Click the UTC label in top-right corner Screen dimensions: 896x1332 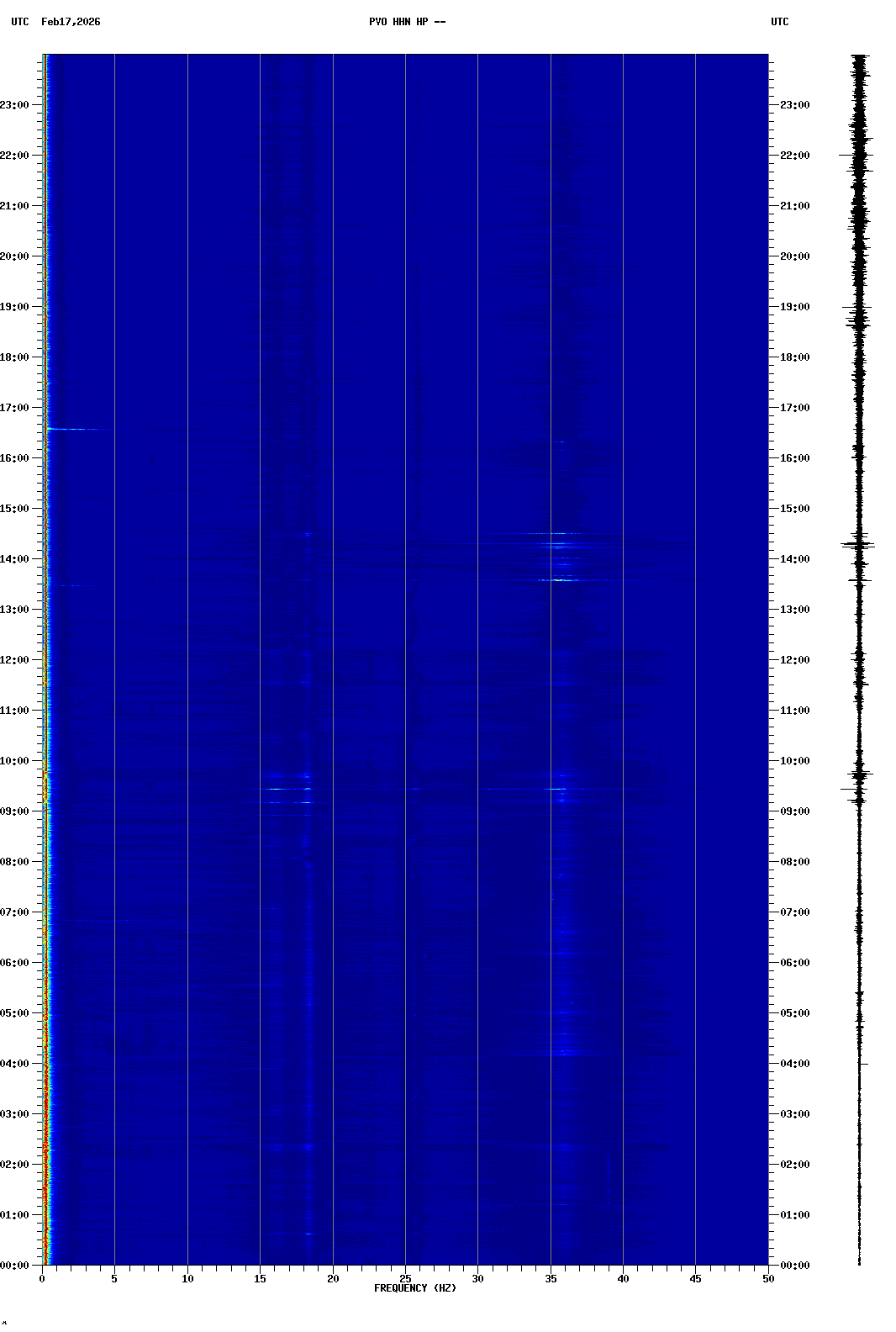pos(779,22)
